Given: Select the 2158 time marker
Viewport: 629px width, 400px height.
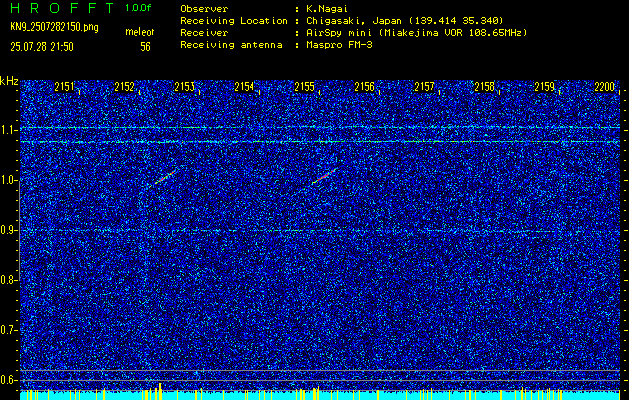Looking at the screenshot, I should (485, 87).
